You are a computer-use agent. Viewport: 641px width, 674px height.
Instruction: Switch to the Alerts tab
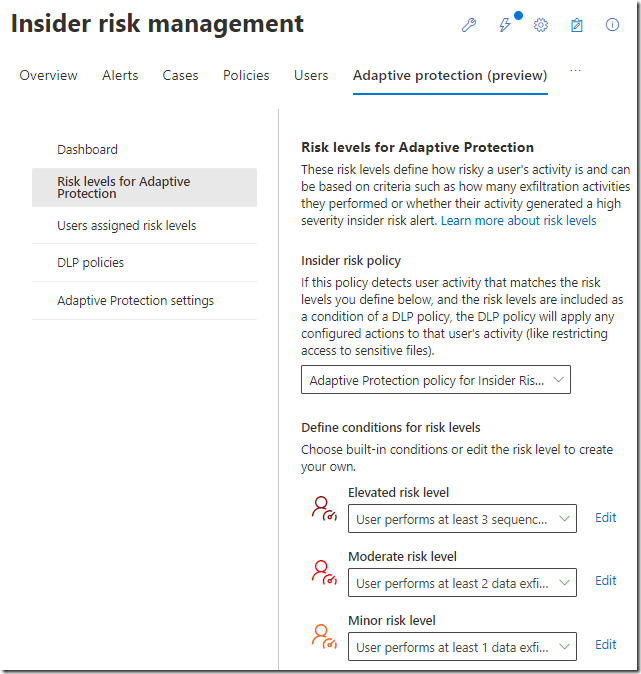coord(120,75)
